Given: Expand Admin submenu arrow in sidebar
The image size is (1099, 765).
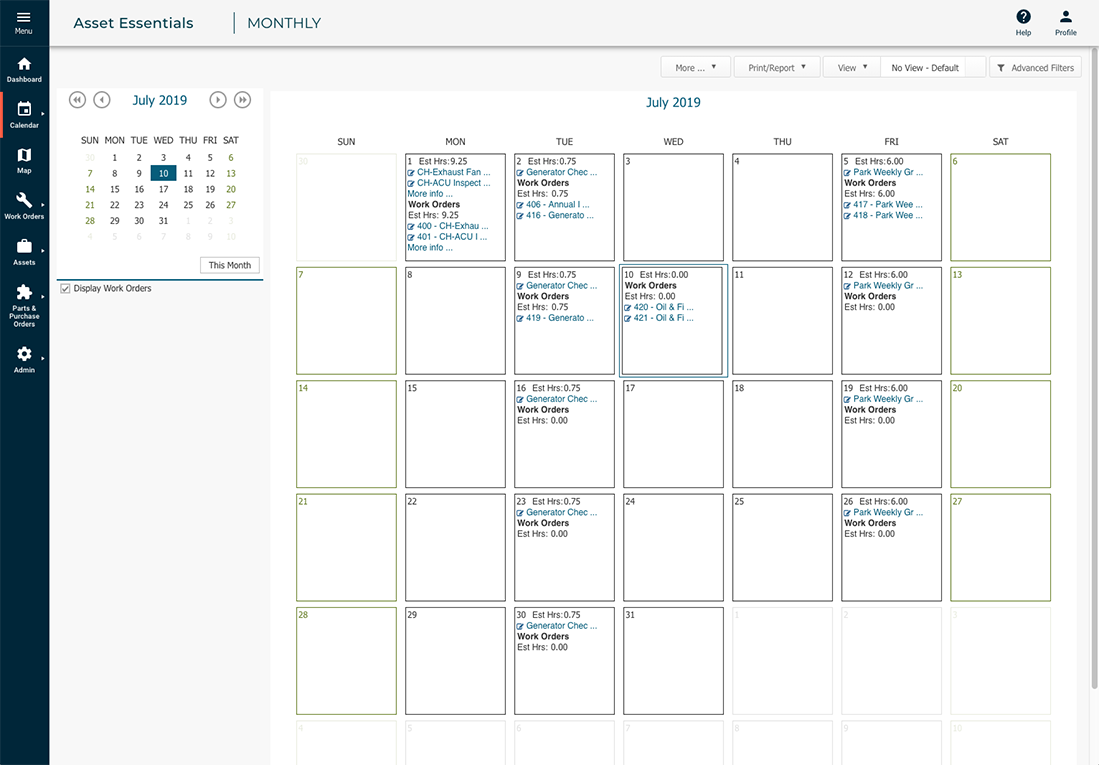Looking at the screenshot, I should tap(43, 358).
